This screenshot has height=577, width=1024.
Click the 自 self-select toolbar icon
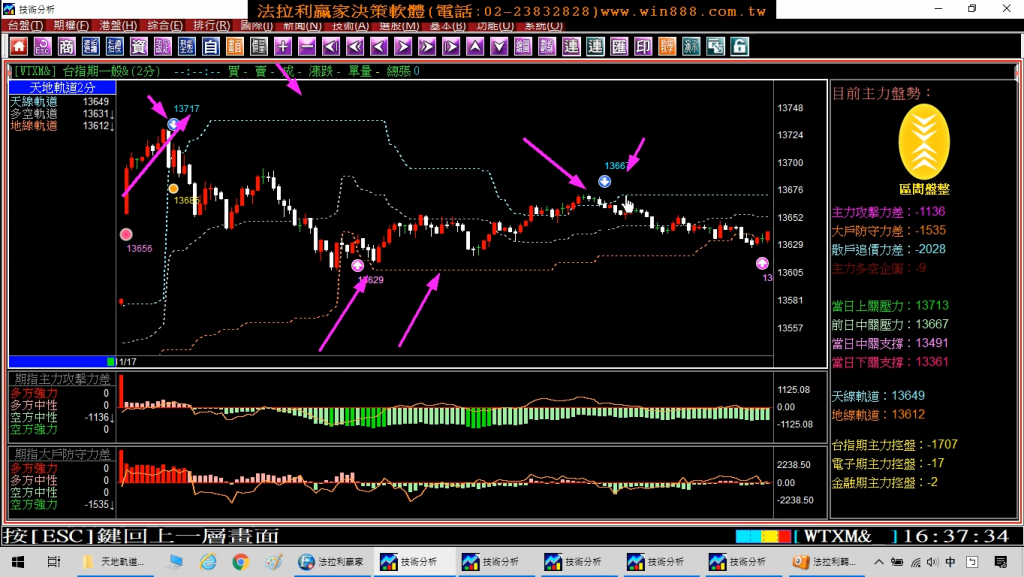(x=210, y=46)
